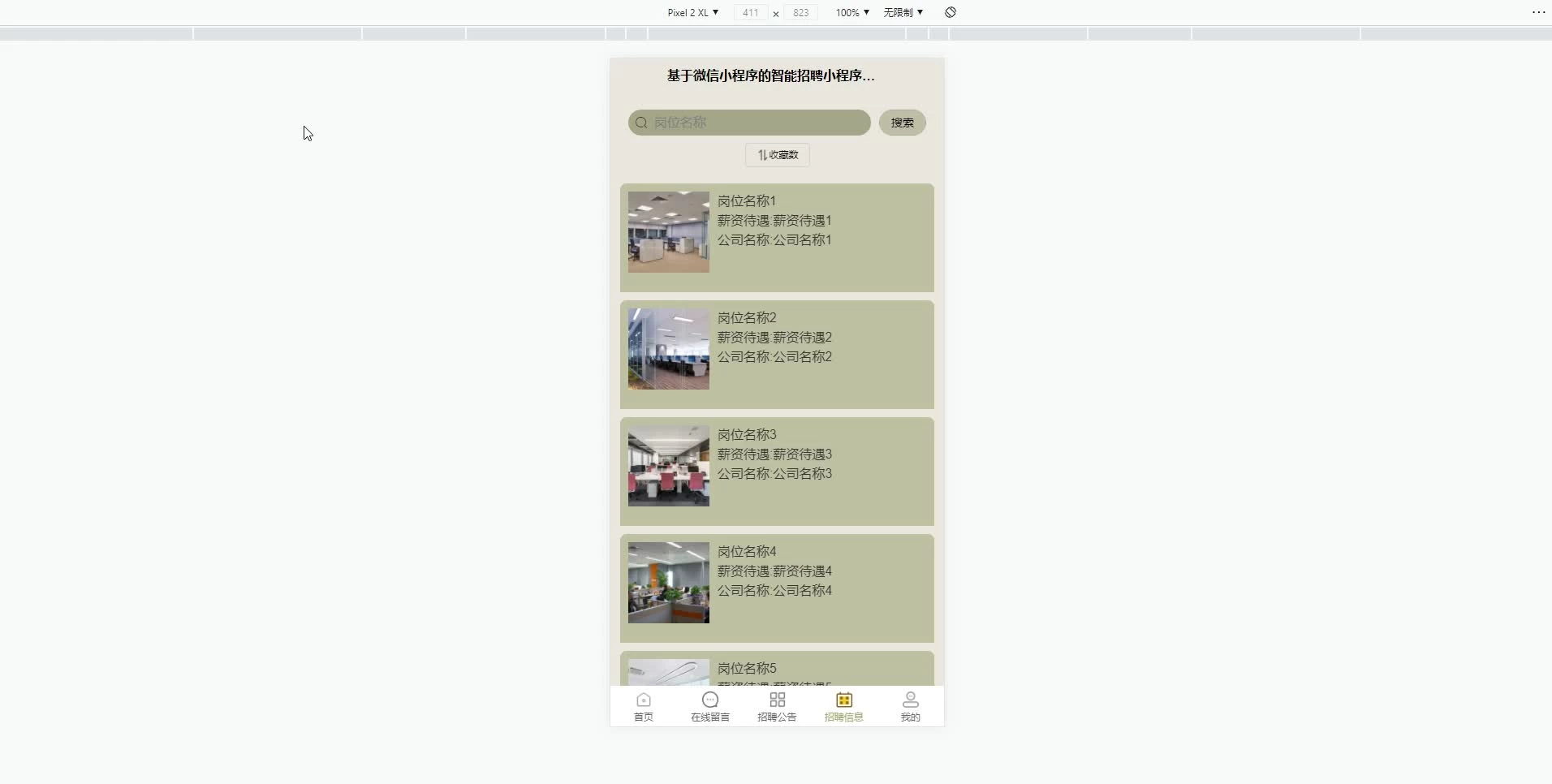Image resolution: width=1552 pixels, height=784 pixels.
Task: Open the 岗位名称2 office thumbnail
Action: 668,349
